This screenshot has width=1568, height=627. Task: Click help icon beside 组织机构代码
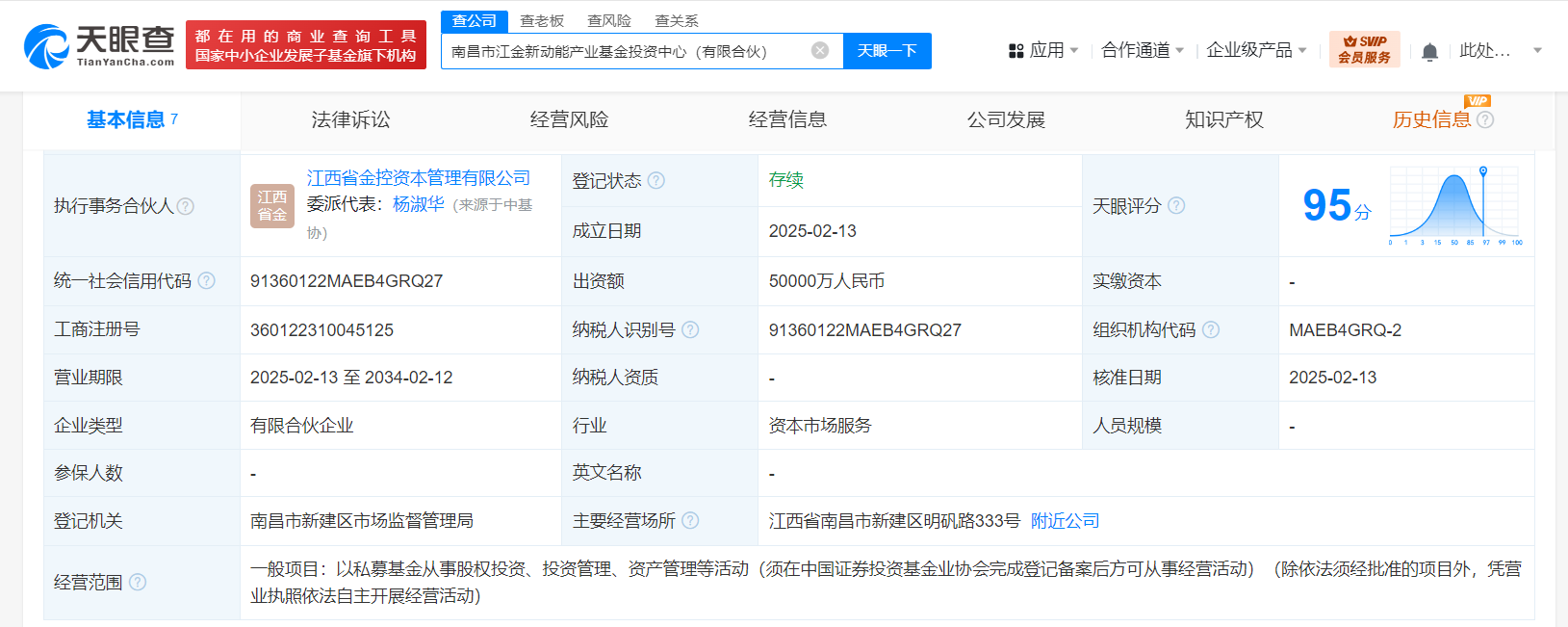tap(1211, 330)
